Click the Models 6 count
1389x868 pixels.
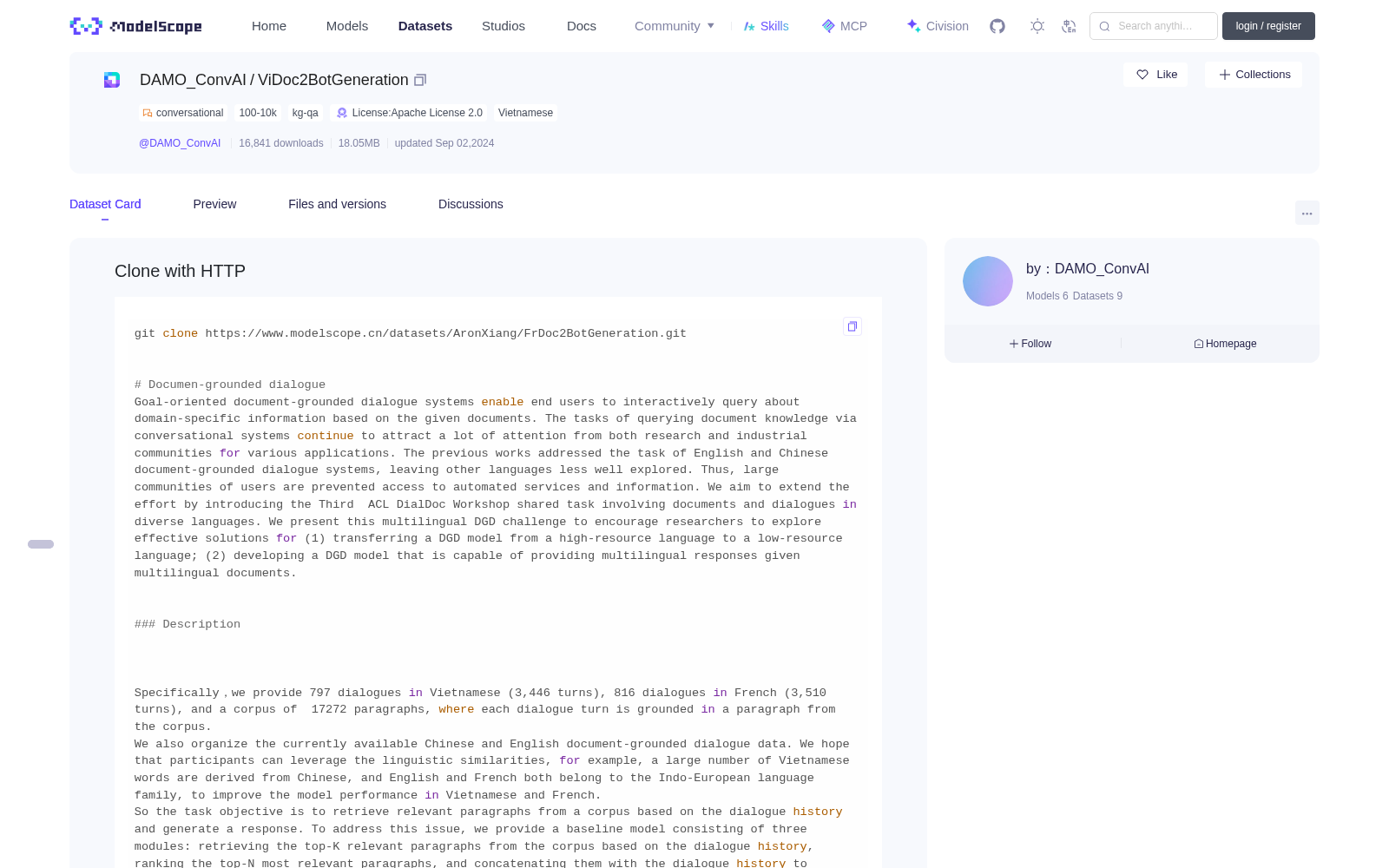point(1047,296)
